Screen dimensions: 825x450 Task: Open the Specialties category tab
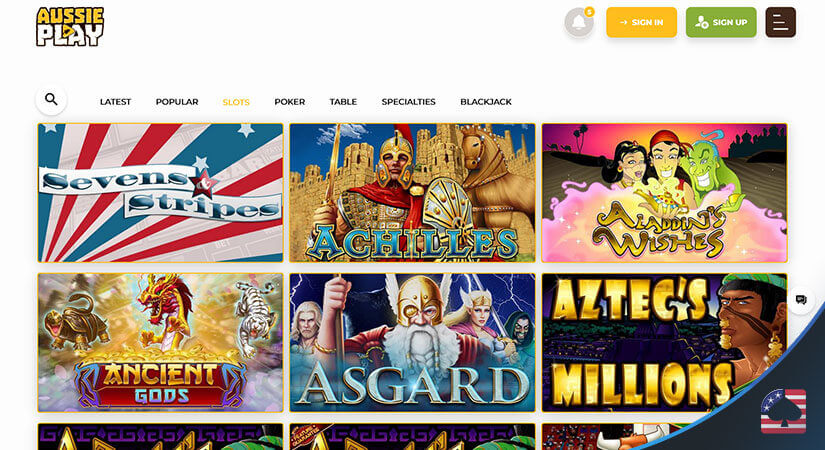pyautogui.click(x=408, y=102)
